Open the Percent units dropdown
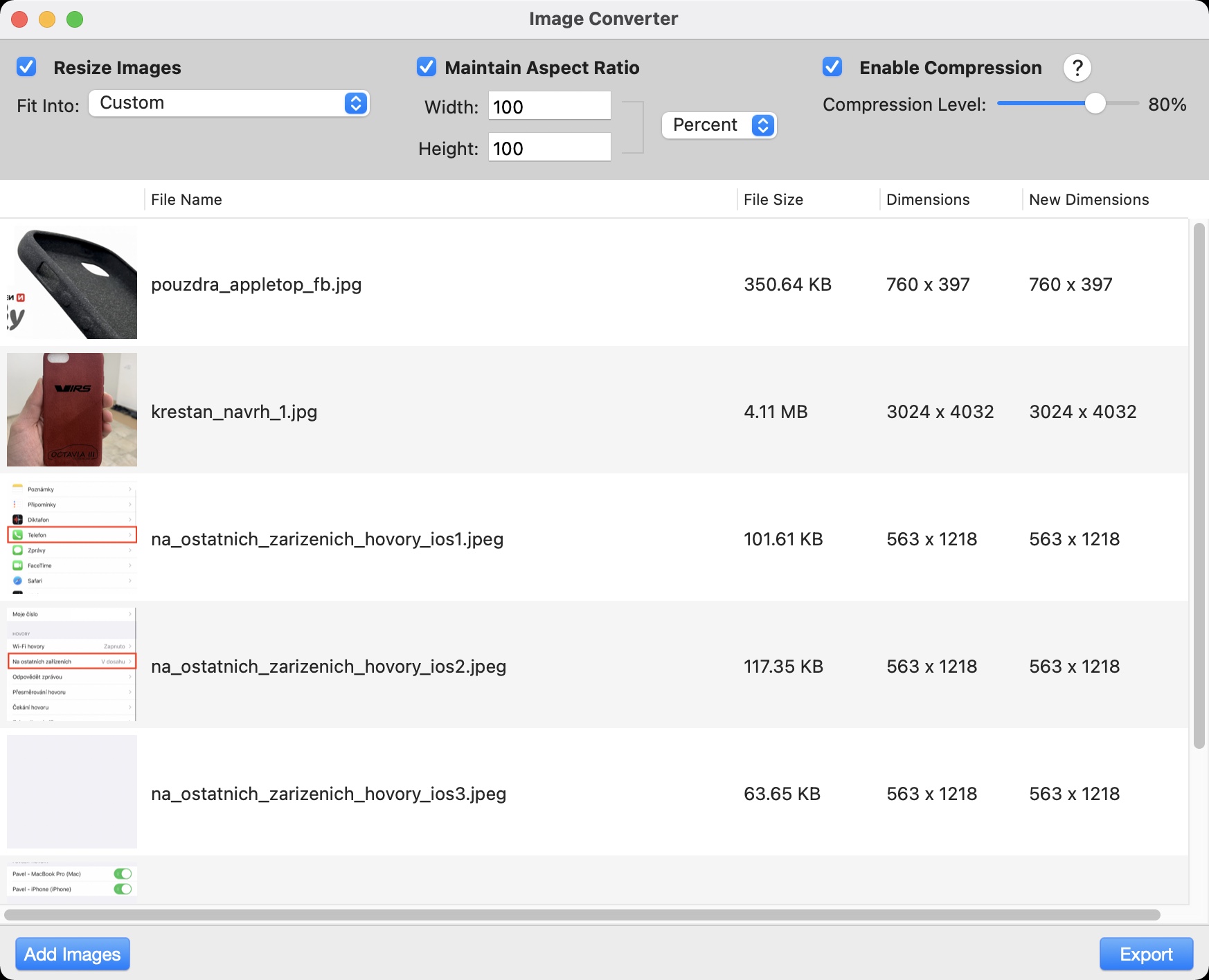The height and width of the screenshot is (980, 1209). click(719, 125)
